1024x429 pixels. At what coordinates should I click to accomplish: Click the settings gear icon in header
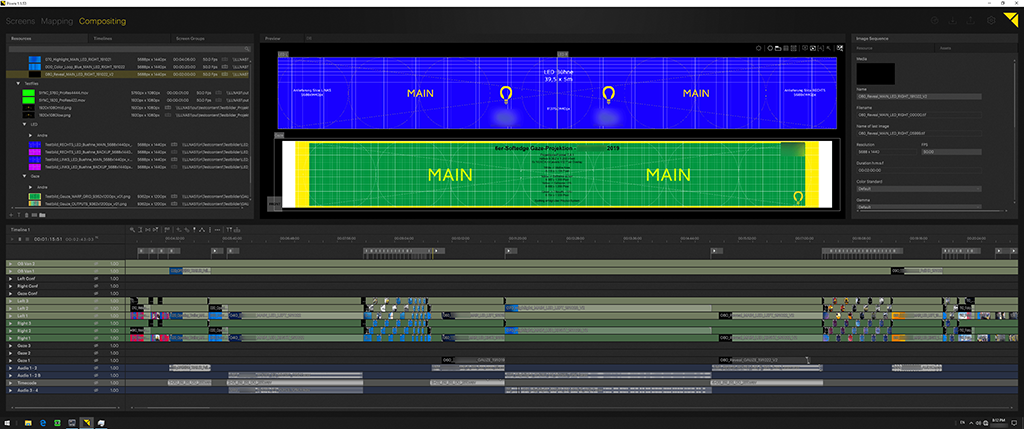tap(990, 20)
